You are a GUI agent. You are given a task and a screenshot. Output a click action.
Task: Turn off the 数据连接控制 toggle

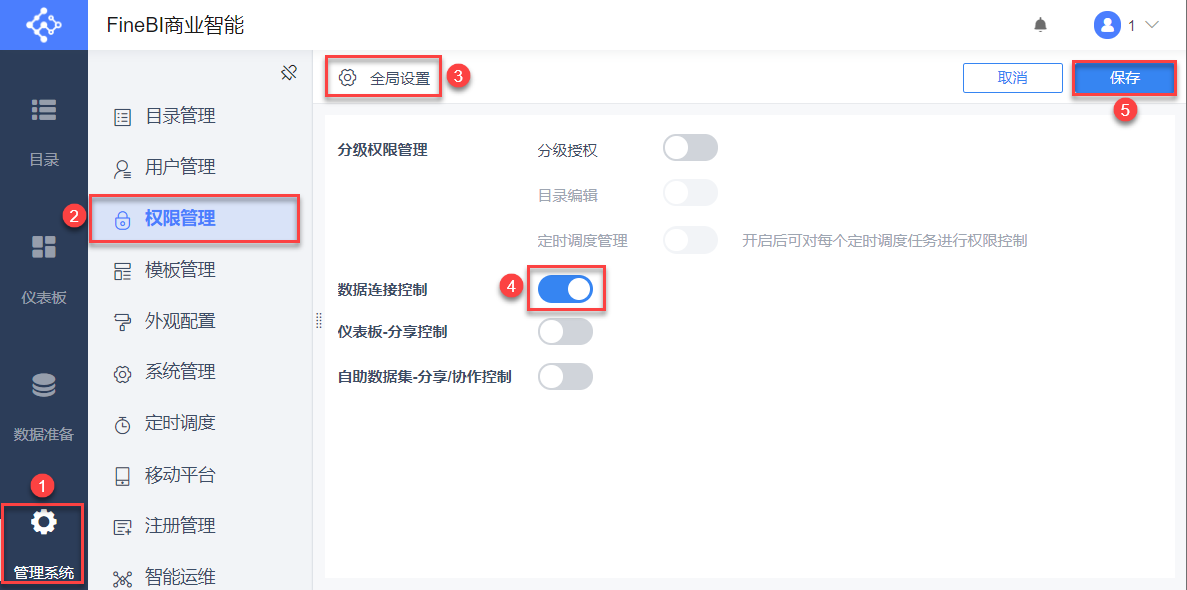click(x=565, y=289)
